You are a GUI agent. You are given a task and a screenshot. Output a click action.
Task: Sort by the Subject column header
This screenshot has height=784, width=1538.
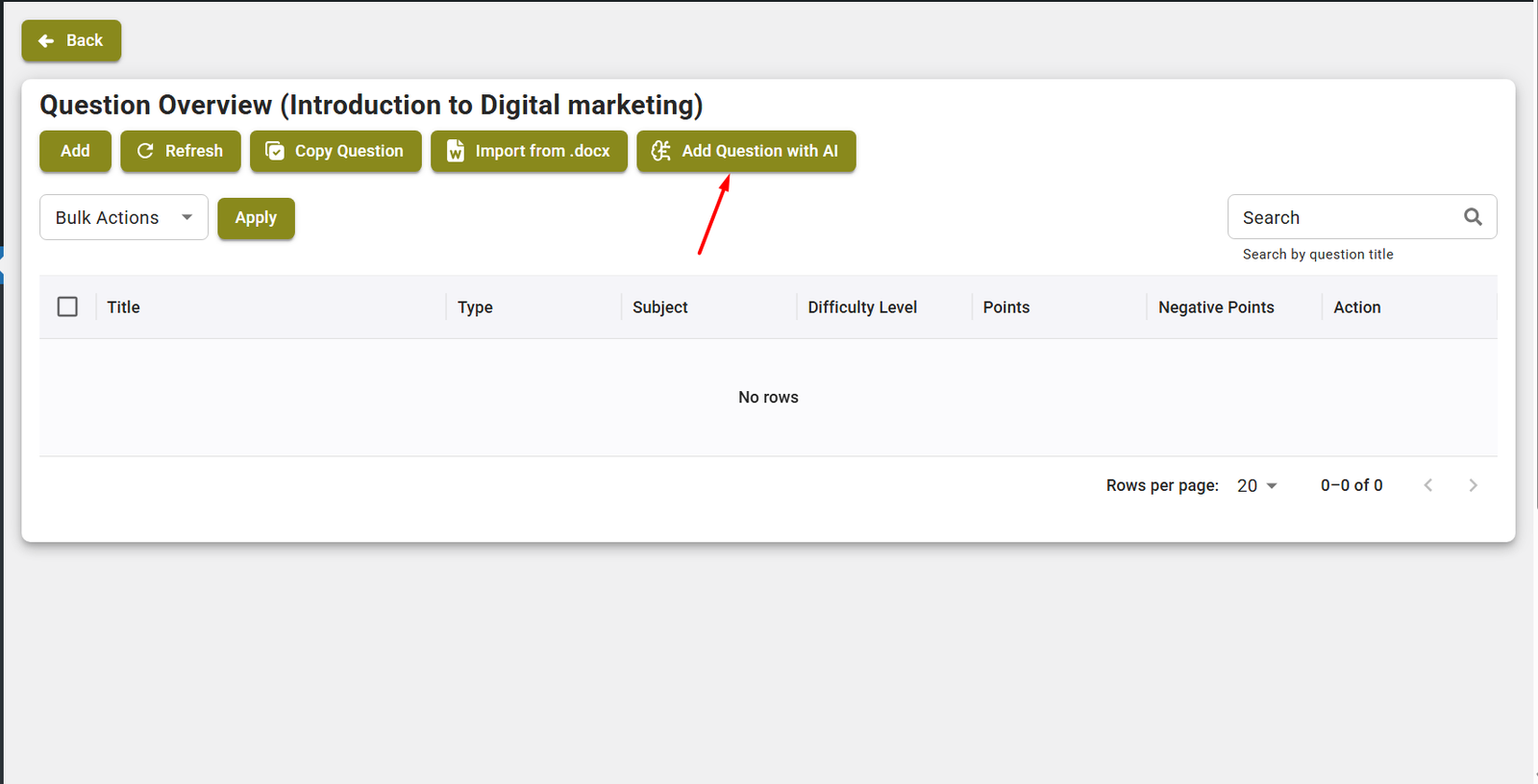(660, 307)
